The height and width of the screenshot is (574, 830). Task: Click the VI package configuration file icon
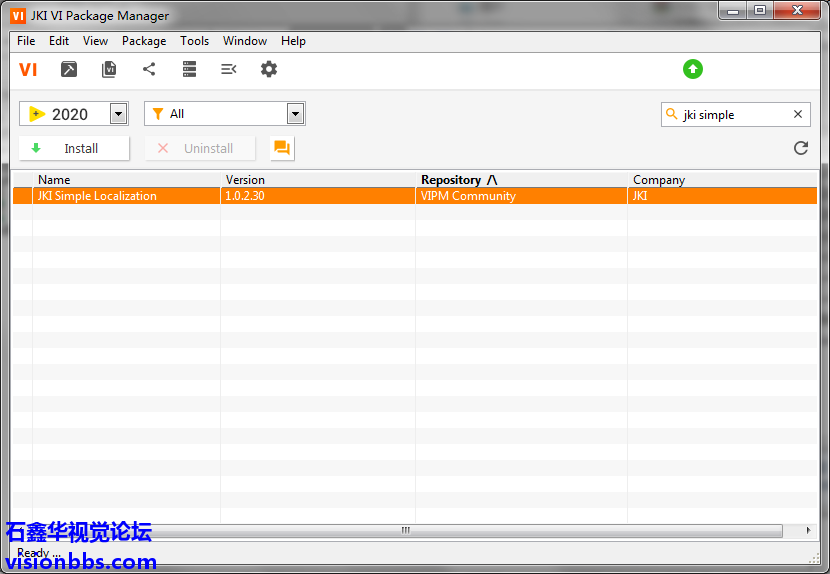109,69
